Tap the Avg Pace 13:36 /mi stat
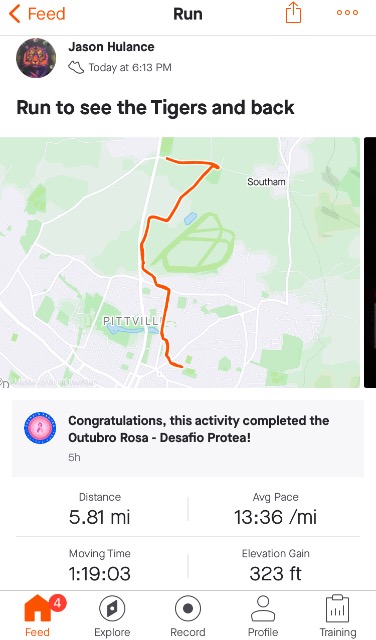This screenshot has width=376, height=640. coord(275,509)
